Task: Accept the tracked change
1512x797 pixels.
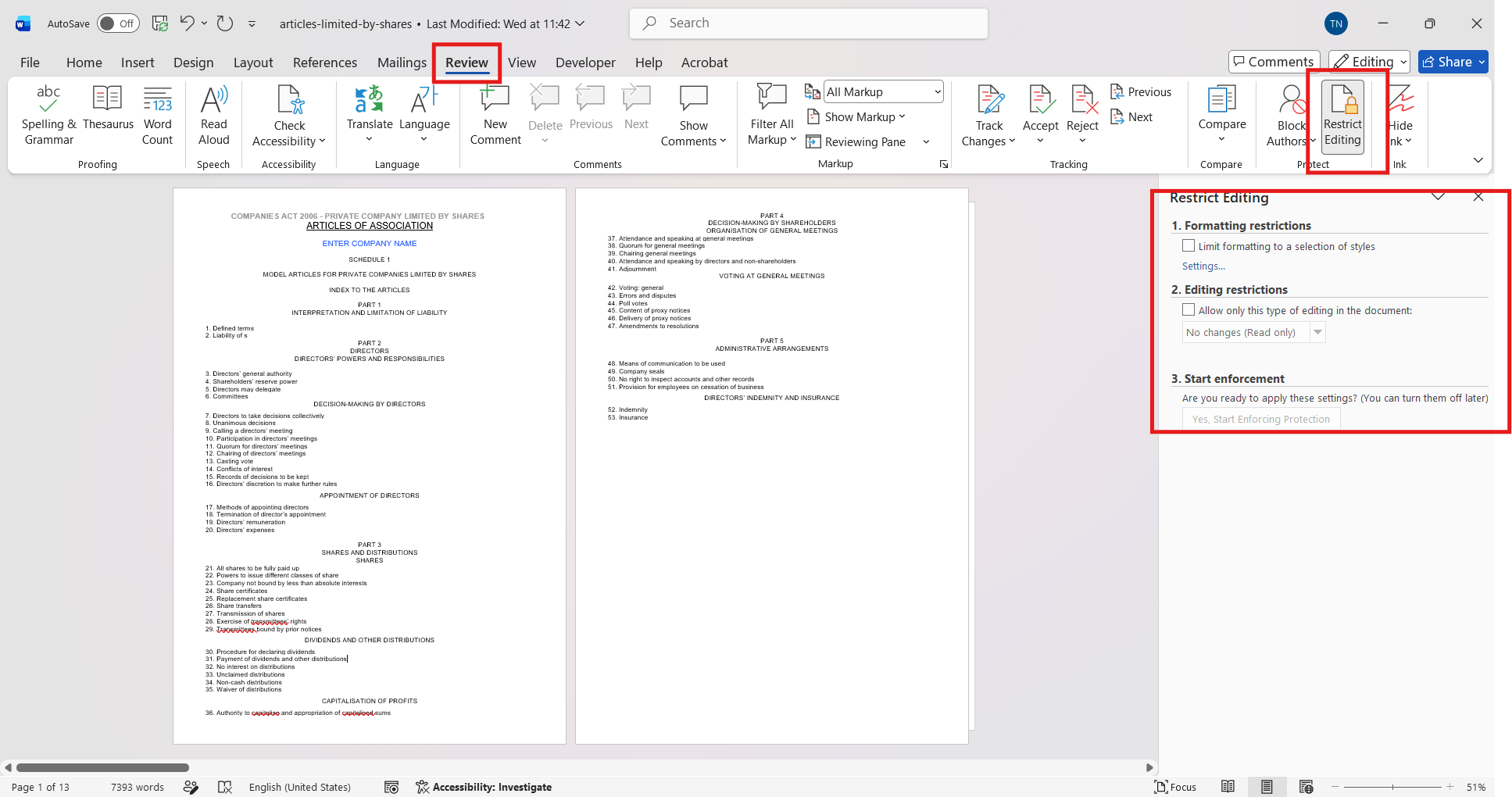Action: (x=1041, y=116)
